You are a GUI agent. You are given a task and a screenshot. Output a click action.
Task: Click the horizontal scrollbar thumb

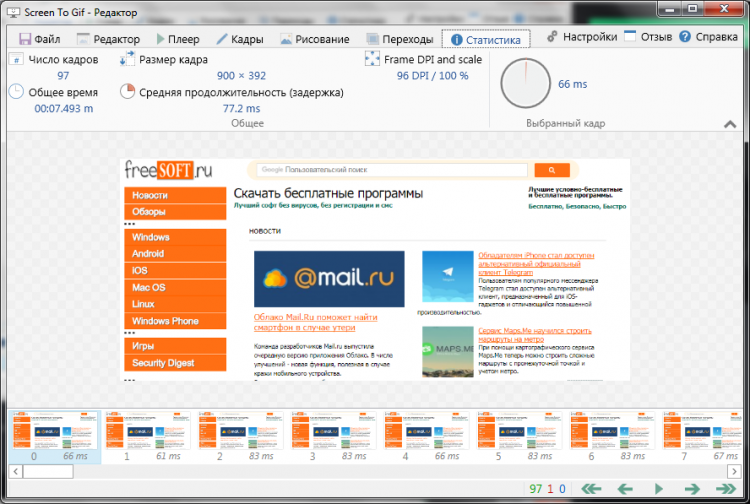[x=48, y=471]
